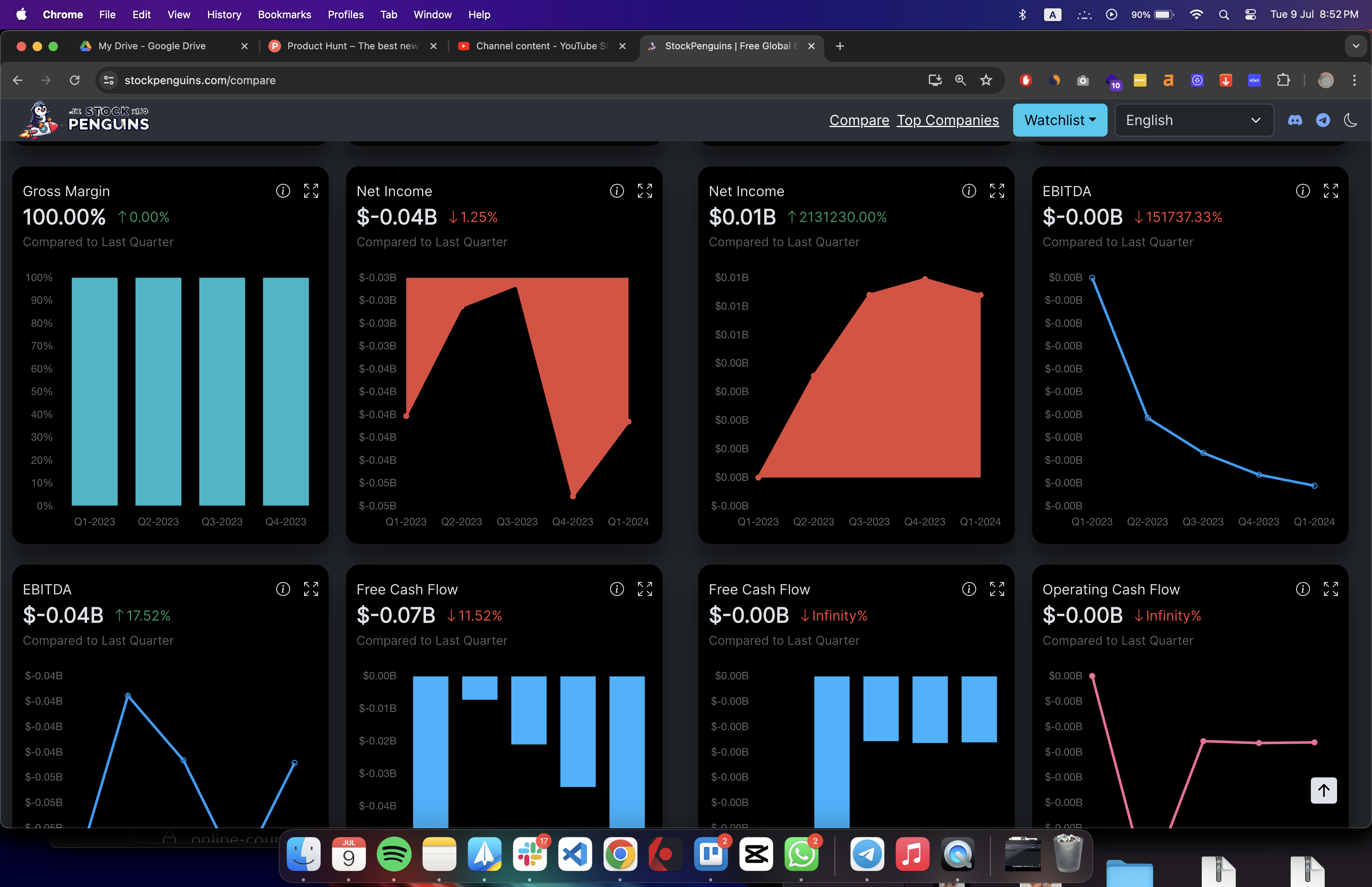Expand Net Income $-0.04B chart fullscreen

[645, 191]
